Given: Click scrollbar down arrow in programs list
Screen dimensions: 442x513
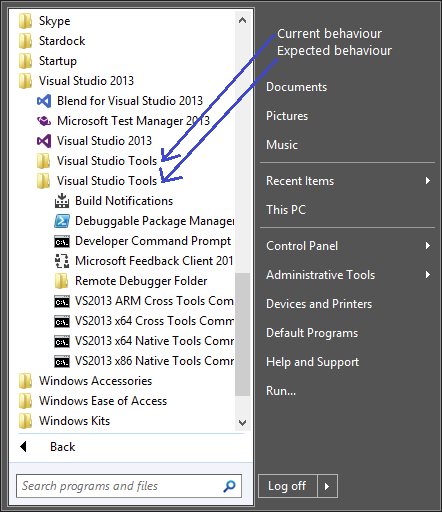Looking at the screenshot, I should pyautogui.click(x=243, y=423).
